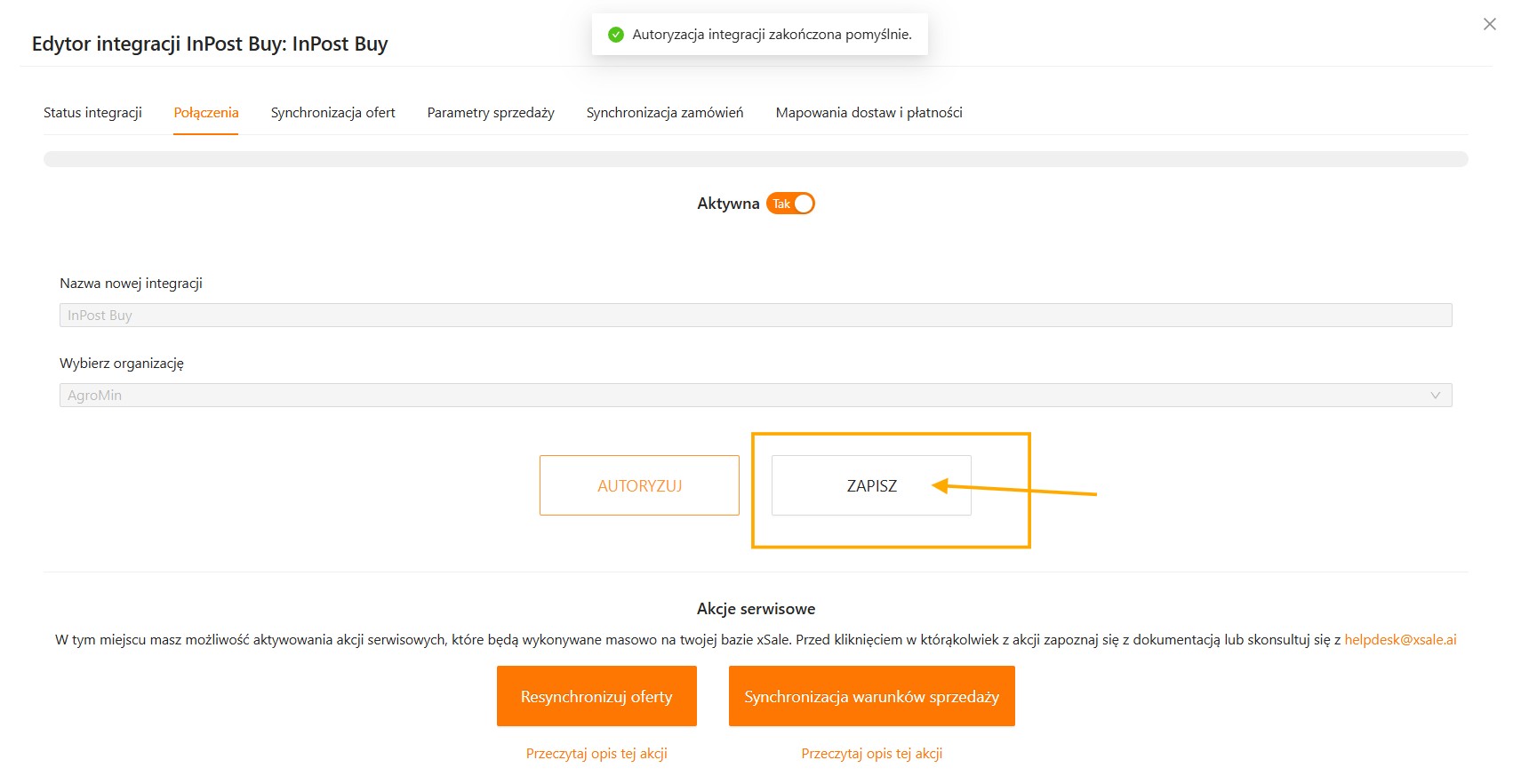Image resolution: width=1513 pixels, height=784 pixels.
Task: Run Synchronizacja warunków sprzedaży action
Action: 871,696
